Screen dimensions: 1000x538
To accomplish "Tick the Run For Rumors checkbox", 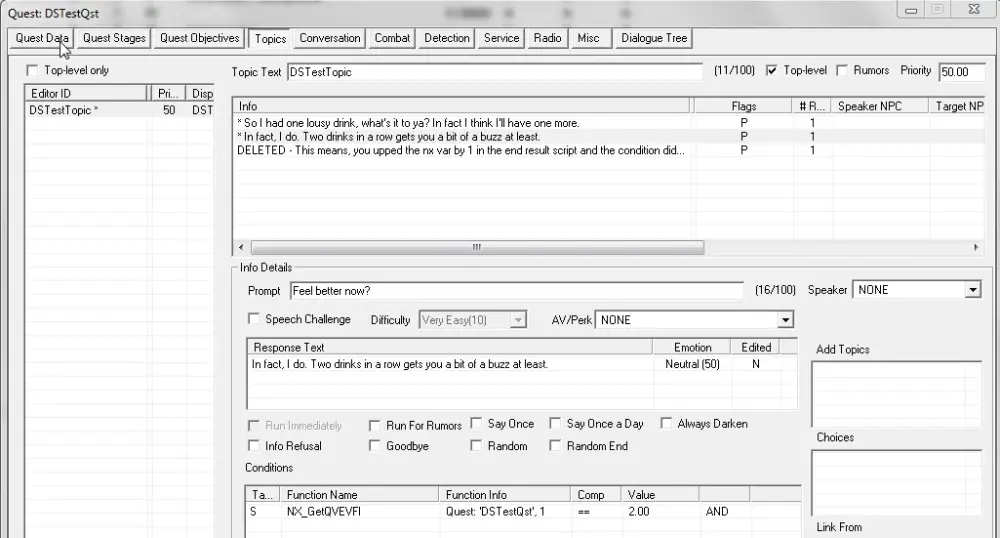I will (374, 425).
